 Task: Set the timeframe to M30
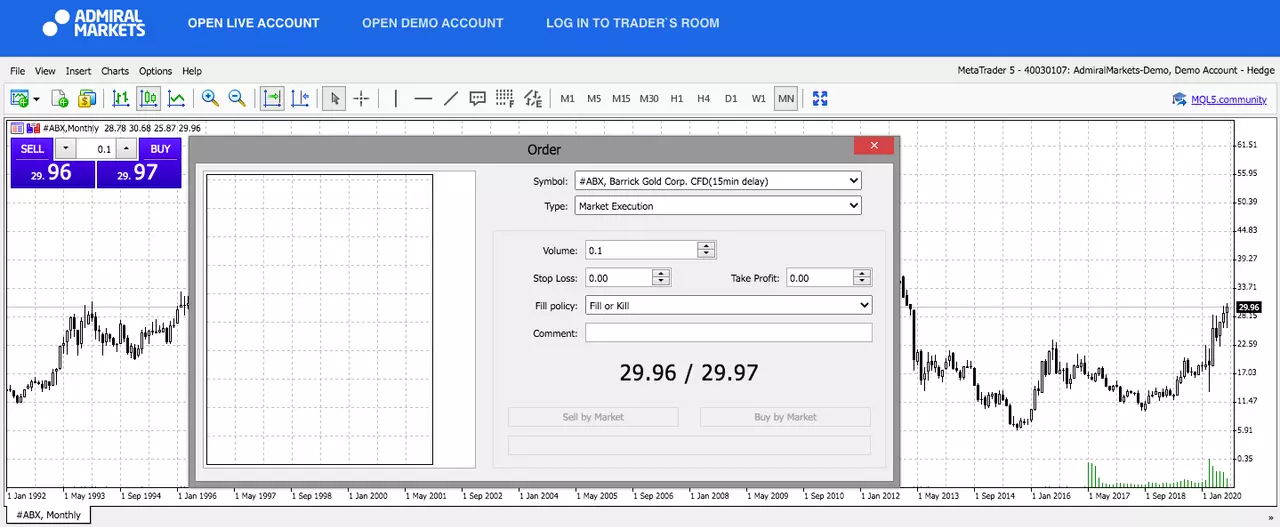point(649,99)
